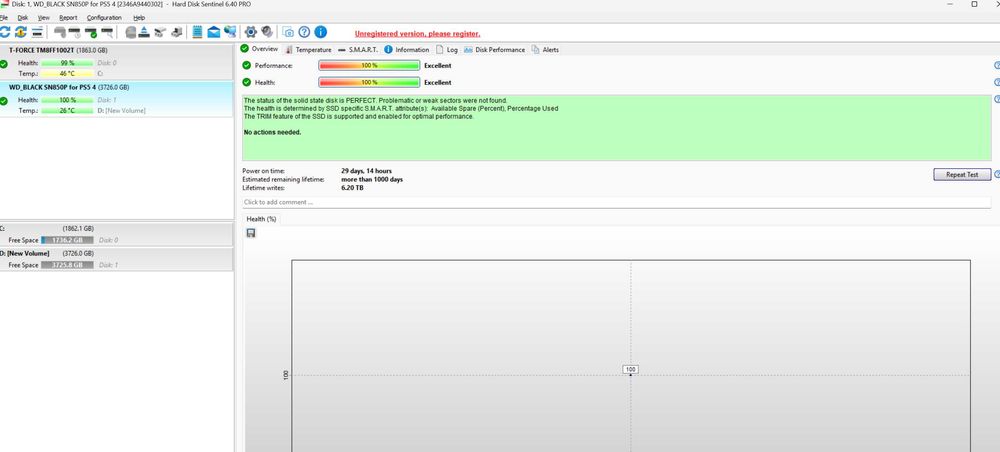Click the blue envelope email toolbar icon
The height and width of the screenshot is (452, 1000).
[214, 32]
